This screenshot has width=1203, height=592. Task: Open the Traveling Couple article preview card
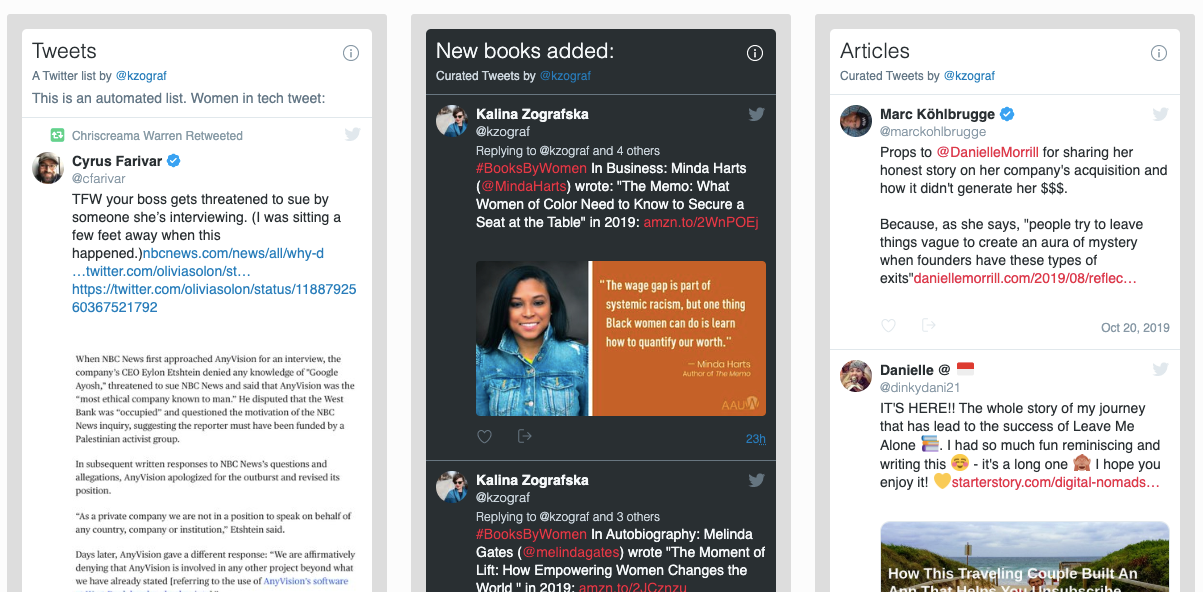tap(1025, 557)
